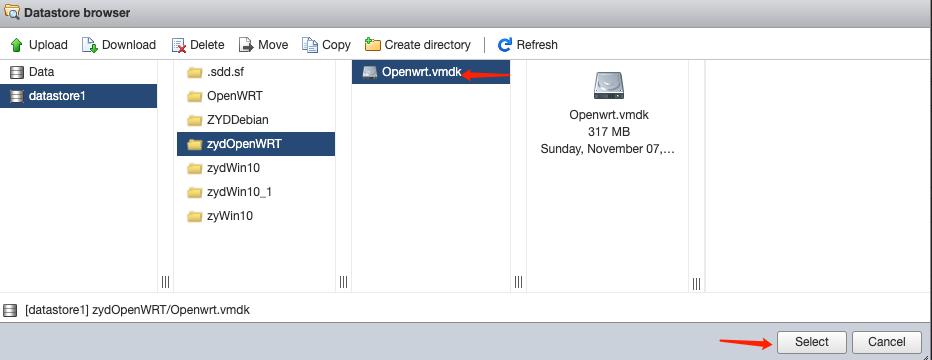The width and height of the screenshot is (932, 360).
Task: Click the column handle after the preview pane
Action: coord(697,283)
